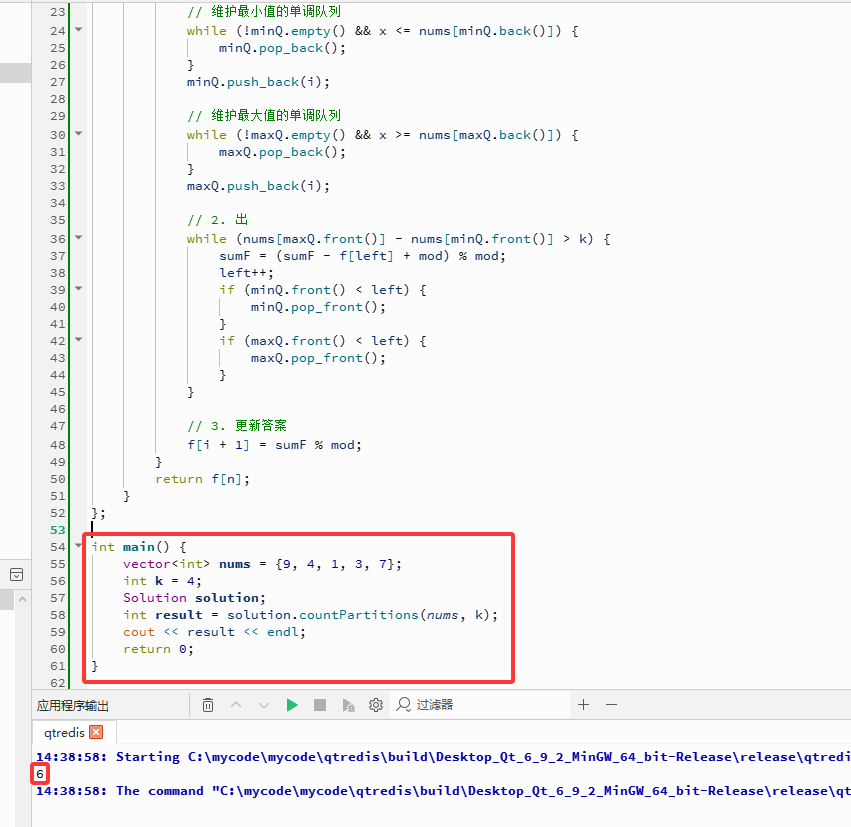Screen dimensions: 851x827
Task: Collapse the if block at line 39
Action: tap(79, 289)
